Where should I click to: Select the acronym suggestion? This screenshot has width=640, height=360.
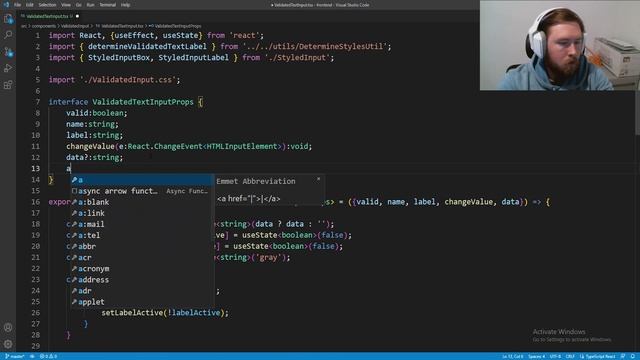point(142,269)
